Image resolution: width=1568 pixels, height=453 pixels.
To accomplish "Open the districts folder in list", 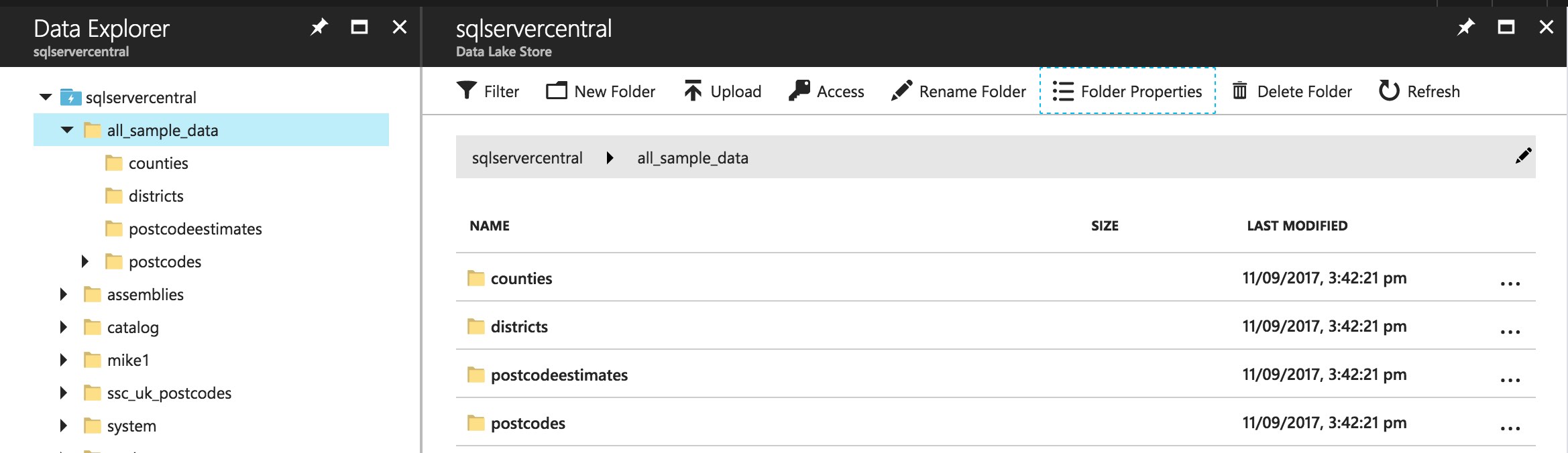I will 519,326.
